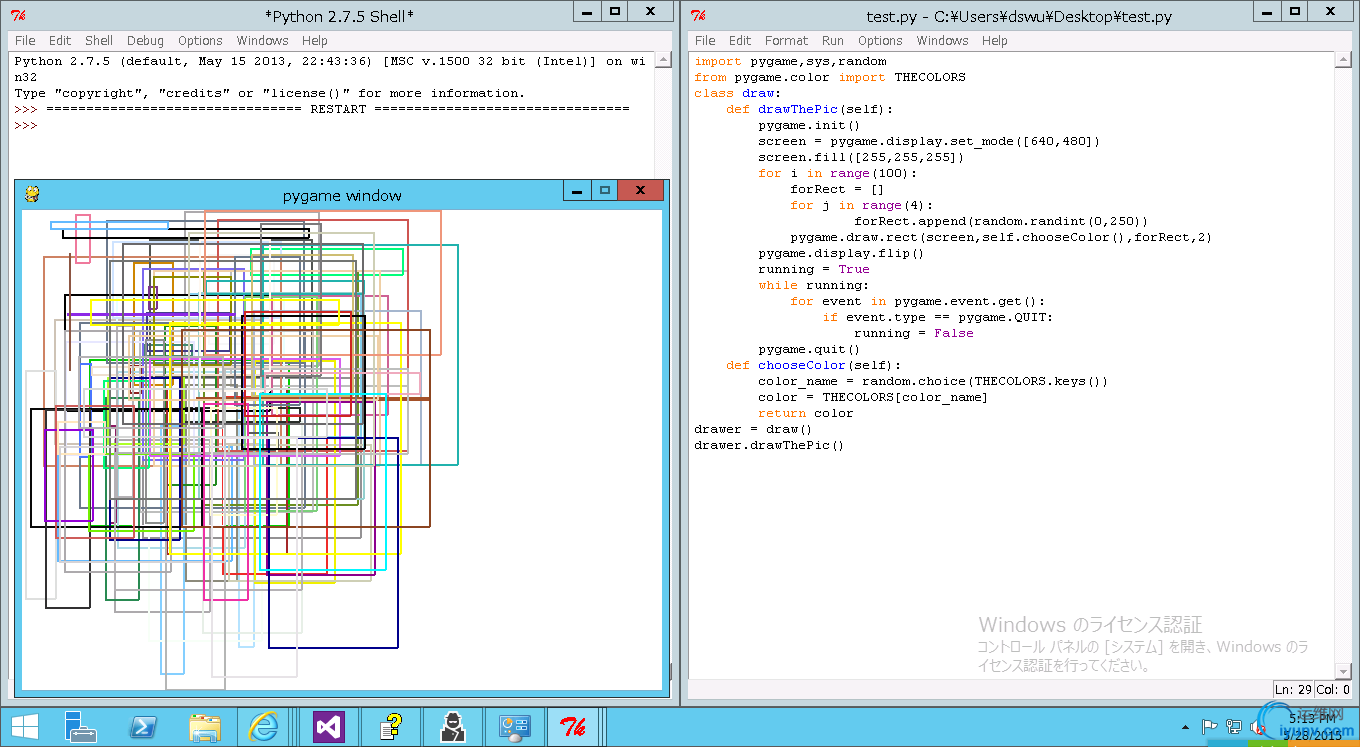Open Options menu in test.py editor

(x=880, y=41)
